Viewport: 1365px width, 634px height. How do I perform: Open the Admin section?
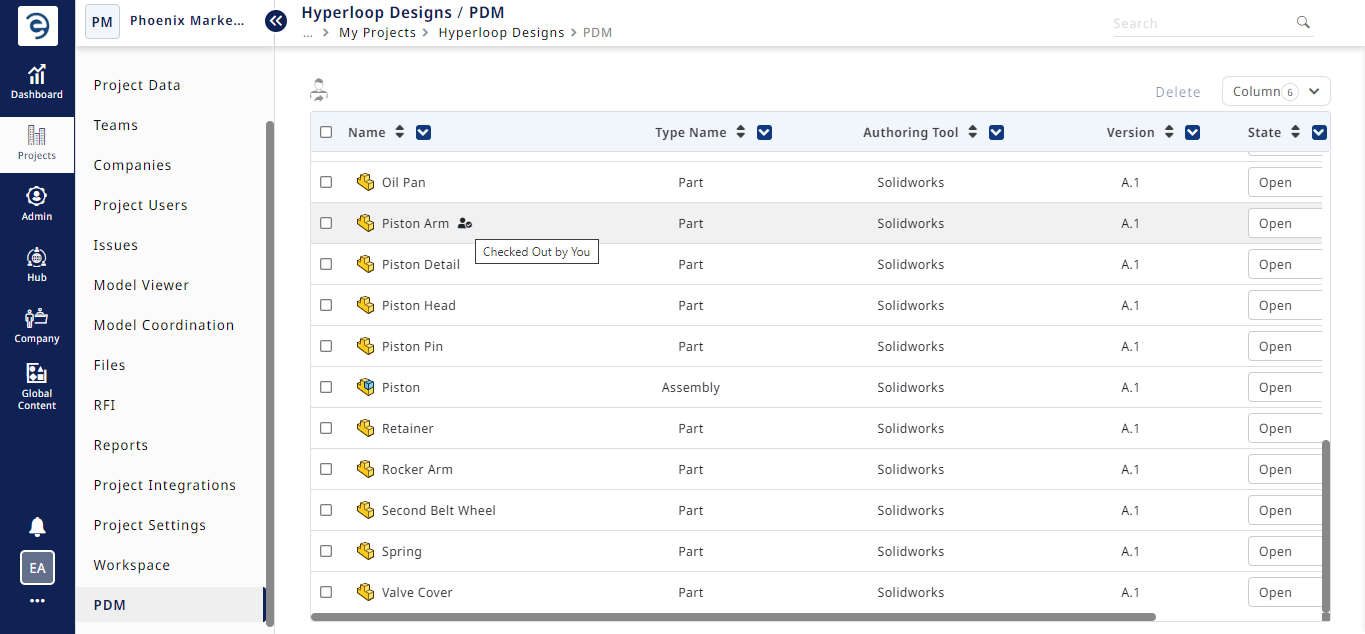pyautogui.click(x=37, y=204)
